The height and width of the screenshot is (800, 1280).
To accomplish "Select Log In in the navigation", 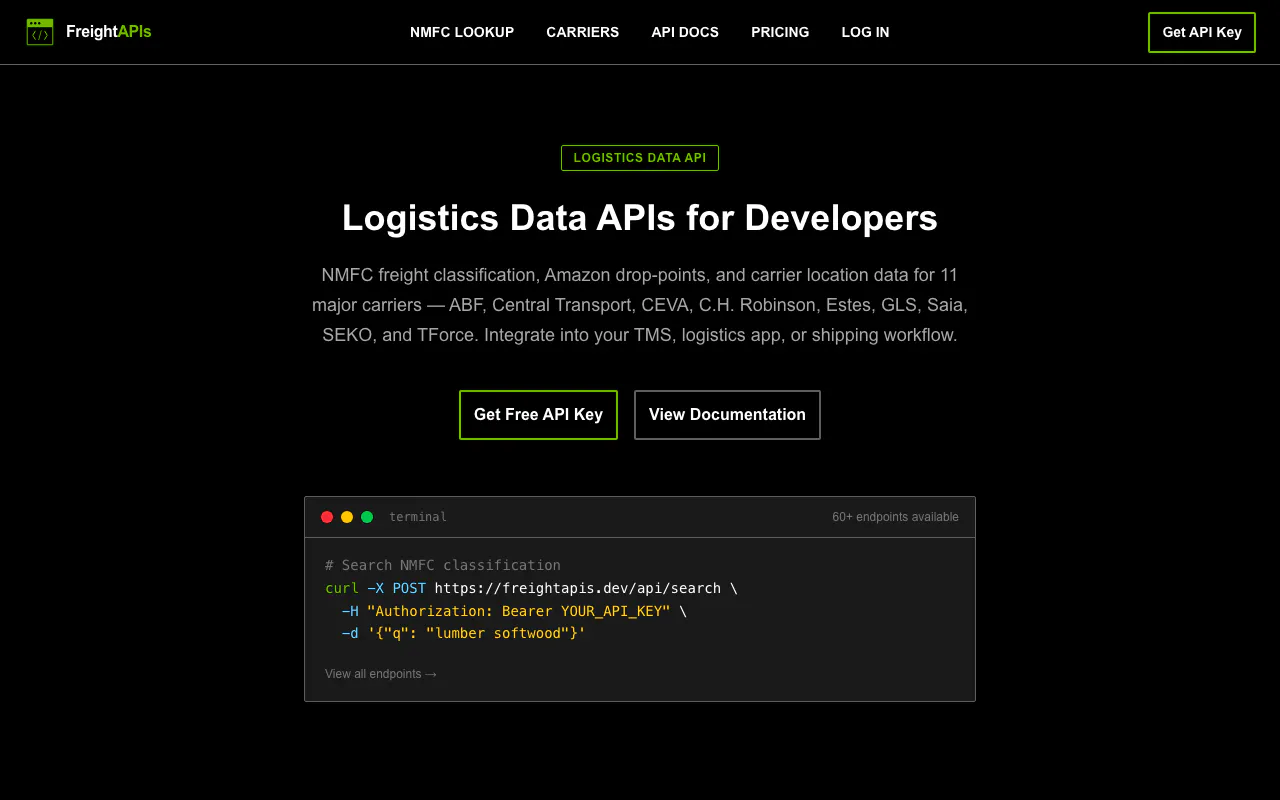I will [865, 32].
